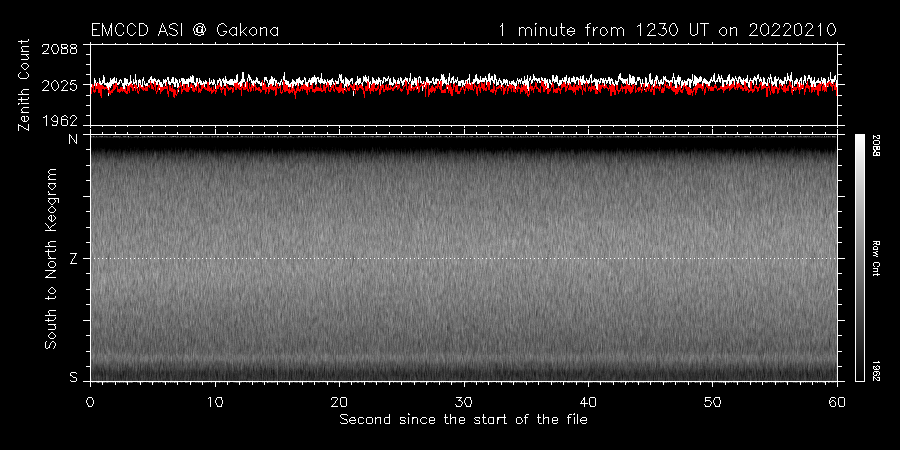Click the 60 second tick label
This screenshot has height=450, width=900.
(x=836, y=401)
